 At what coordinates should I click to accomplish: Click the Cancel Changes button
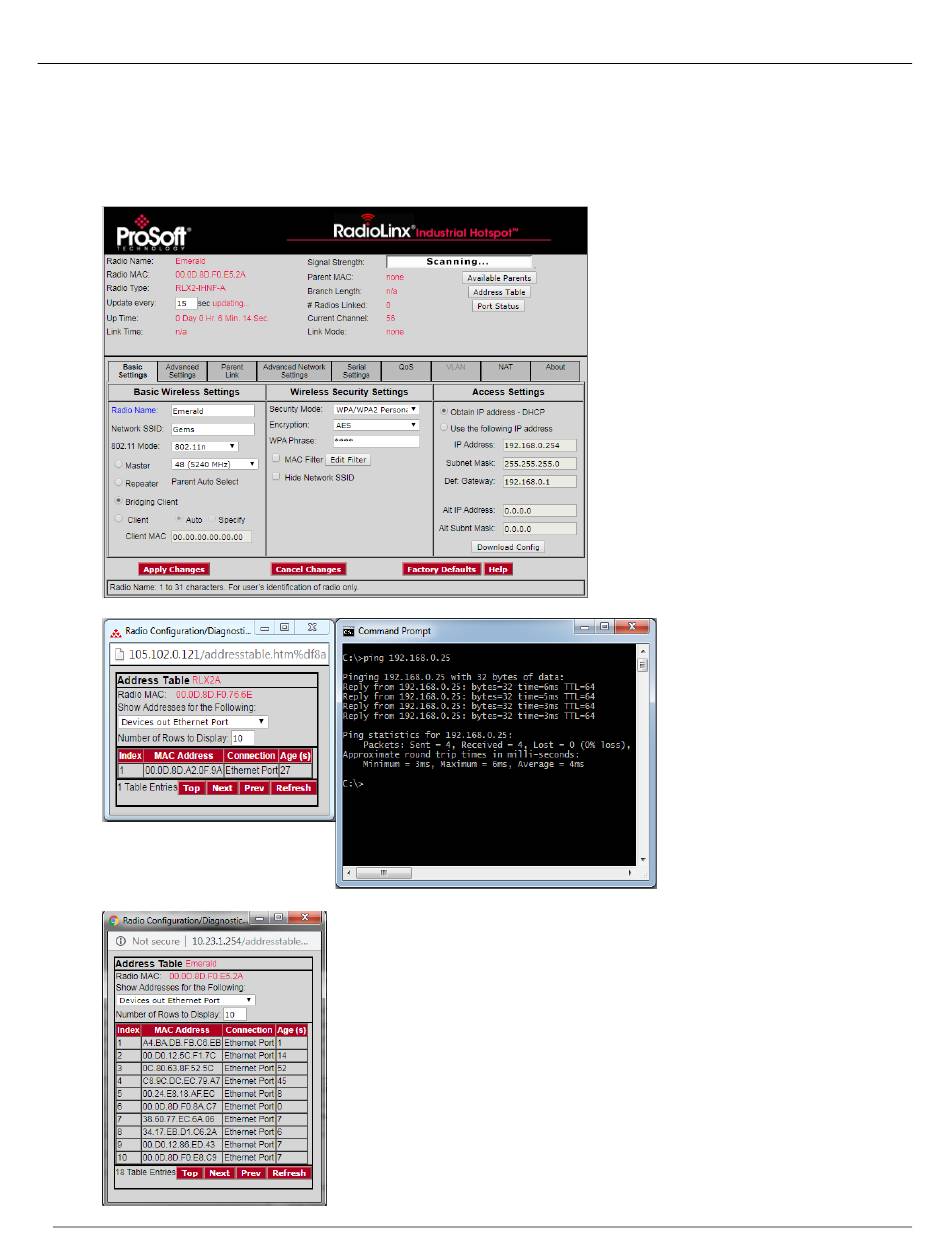click(309, 569)
